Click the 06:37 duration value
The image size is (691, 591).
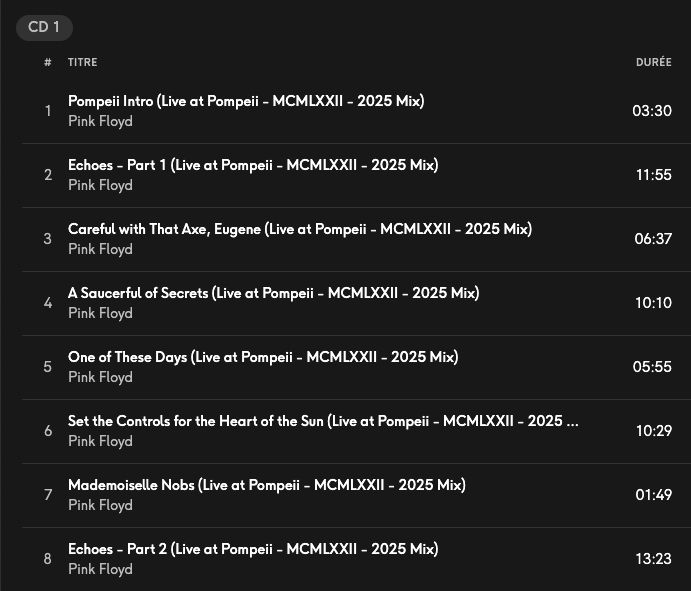[x=653, y=239]
